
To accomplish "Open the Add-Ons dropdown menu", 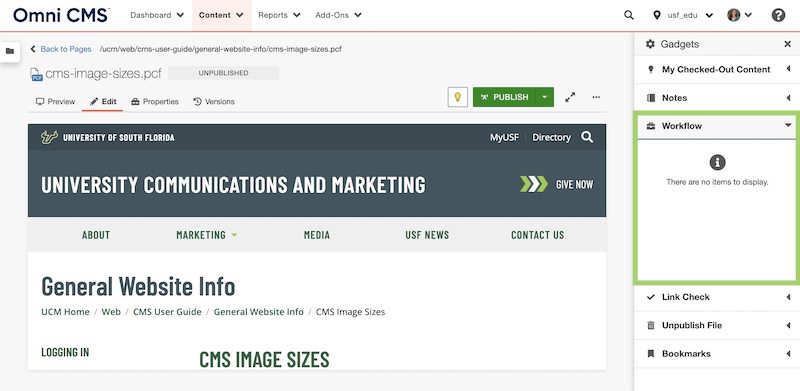I will pos(338,15).
